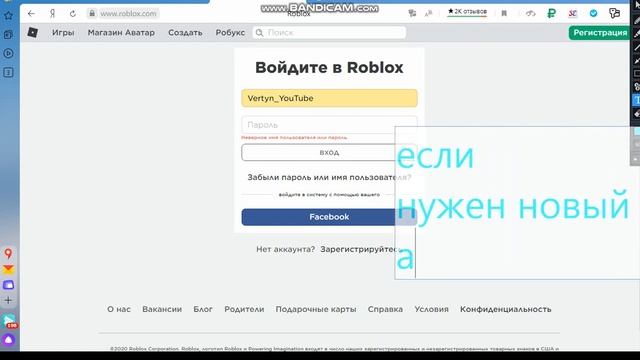Click the username field with Vertyn_YouTube
The height and width of the screenshot is (360, 640).
tap(329, 98)
